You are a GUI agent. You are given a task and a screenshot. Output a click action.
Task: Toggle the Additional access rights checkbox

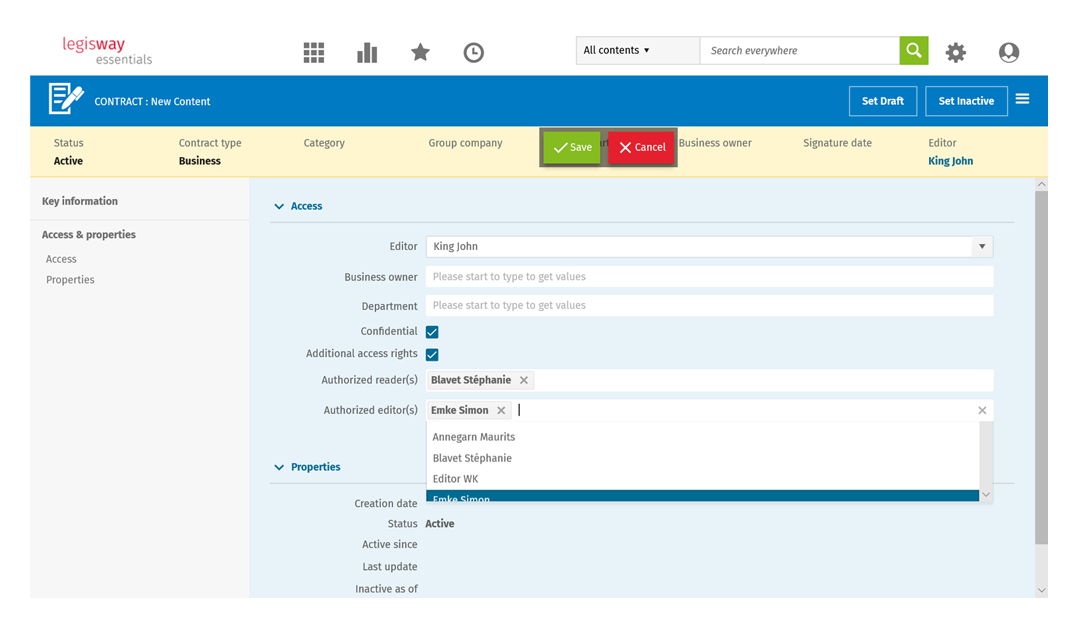pos(432,355)
